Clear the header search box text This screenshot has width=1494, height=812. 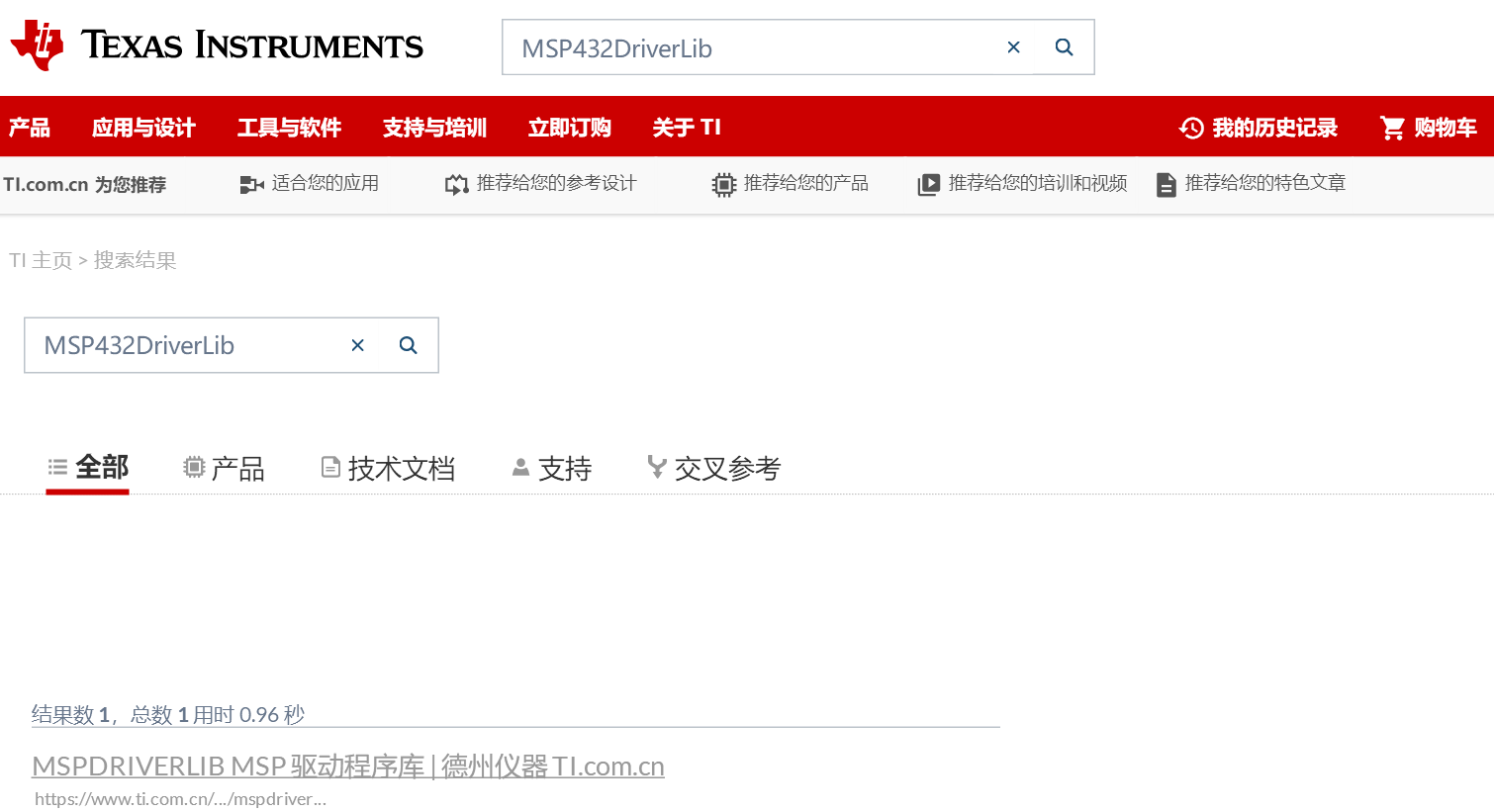(x=1013, y=47)
